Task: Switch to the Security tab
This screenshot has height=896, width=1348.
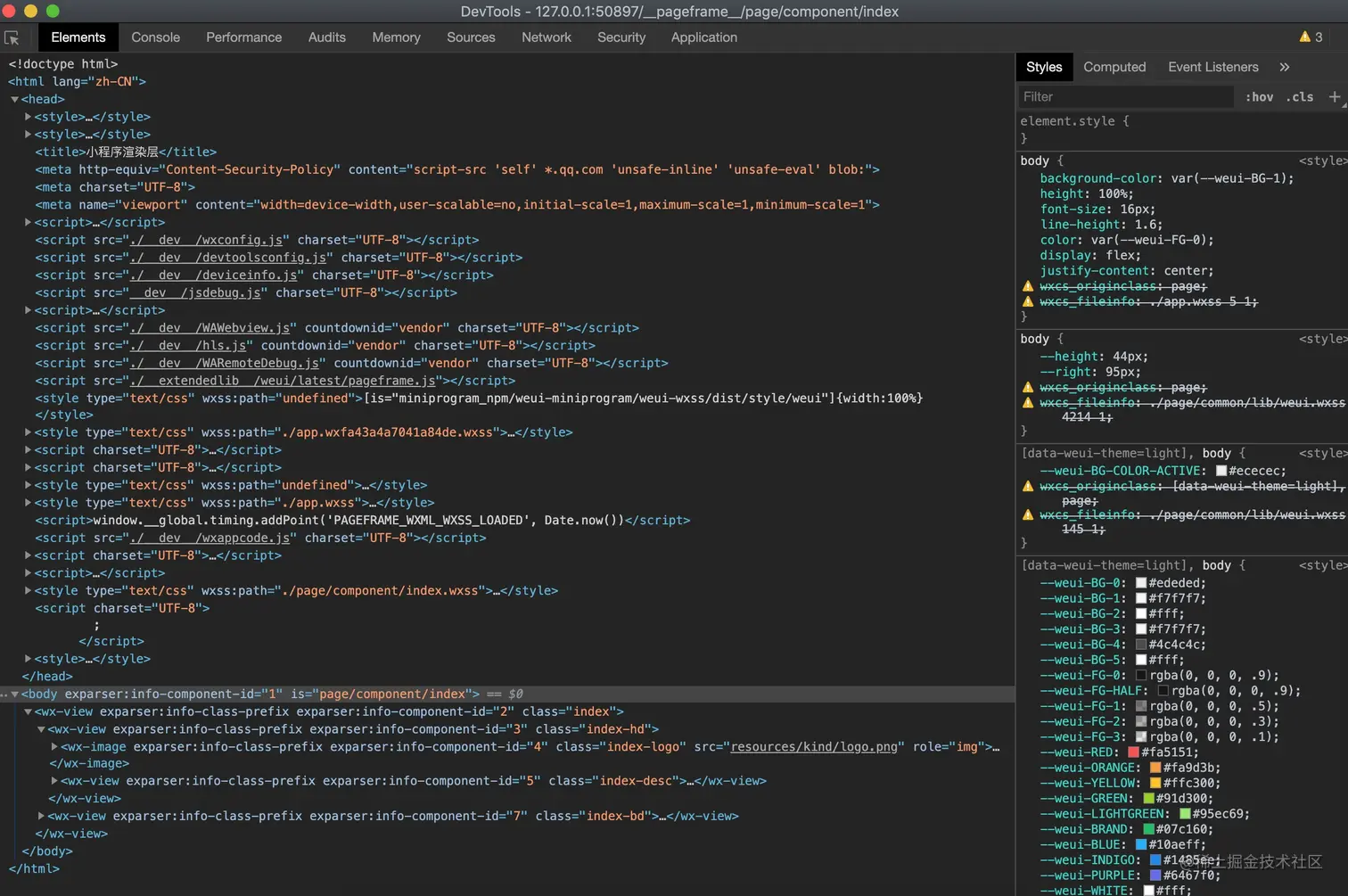Action: (621, 37)
